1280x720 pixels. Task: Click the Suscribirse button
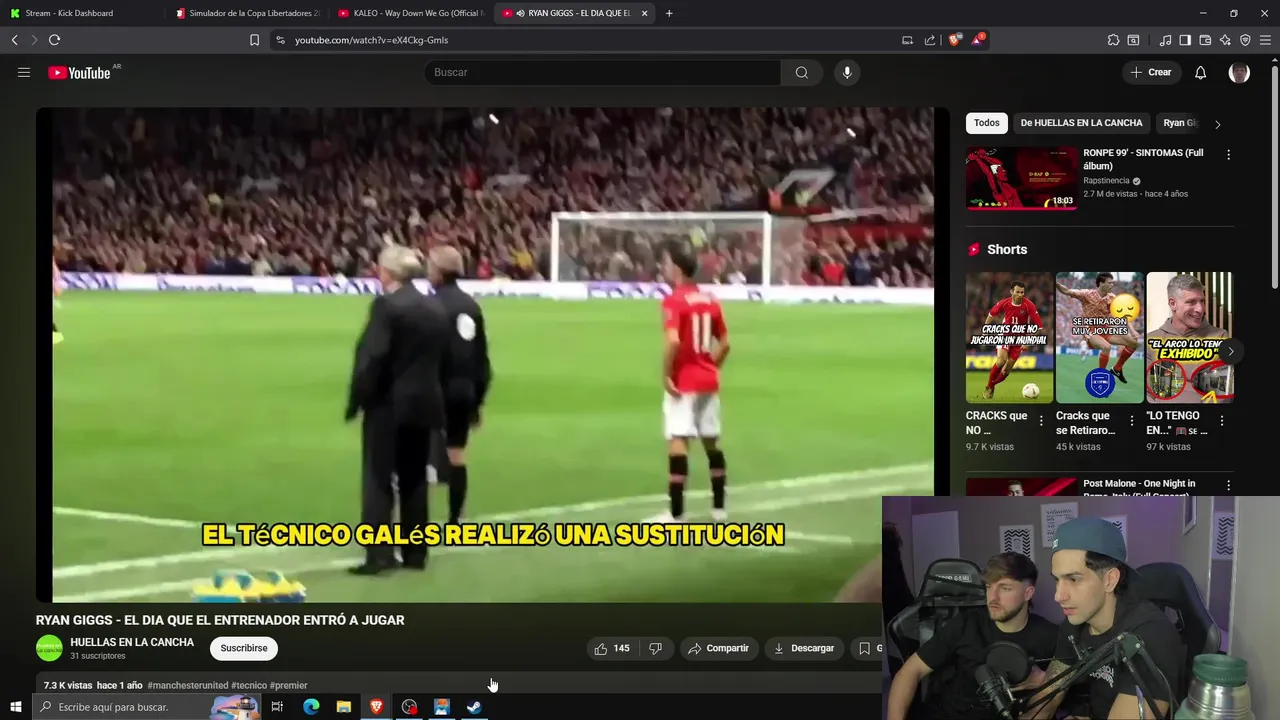pos(244,648)
